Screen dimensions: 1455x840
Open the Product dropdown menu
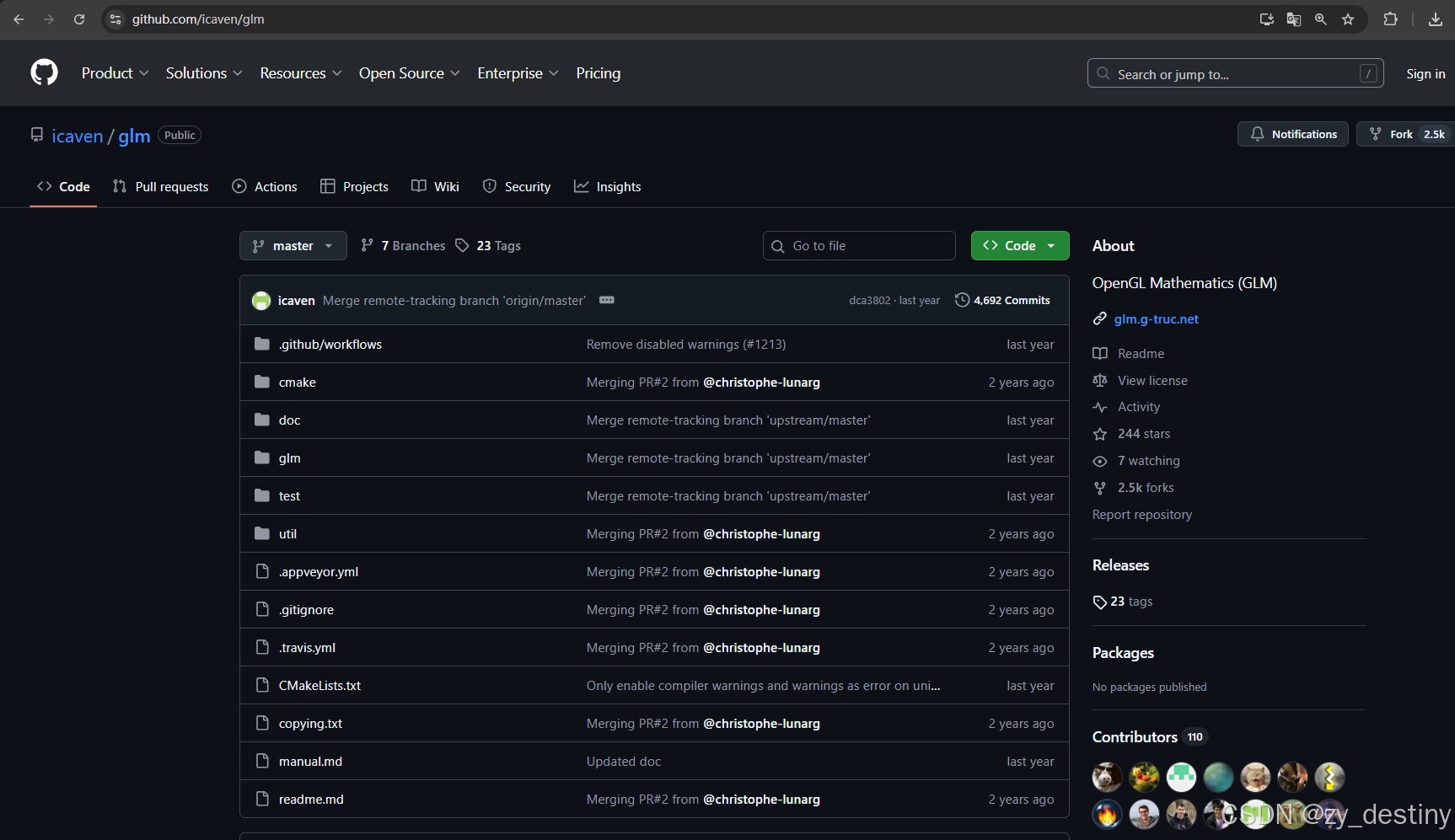pyautogui.click(x=115, y=73)
